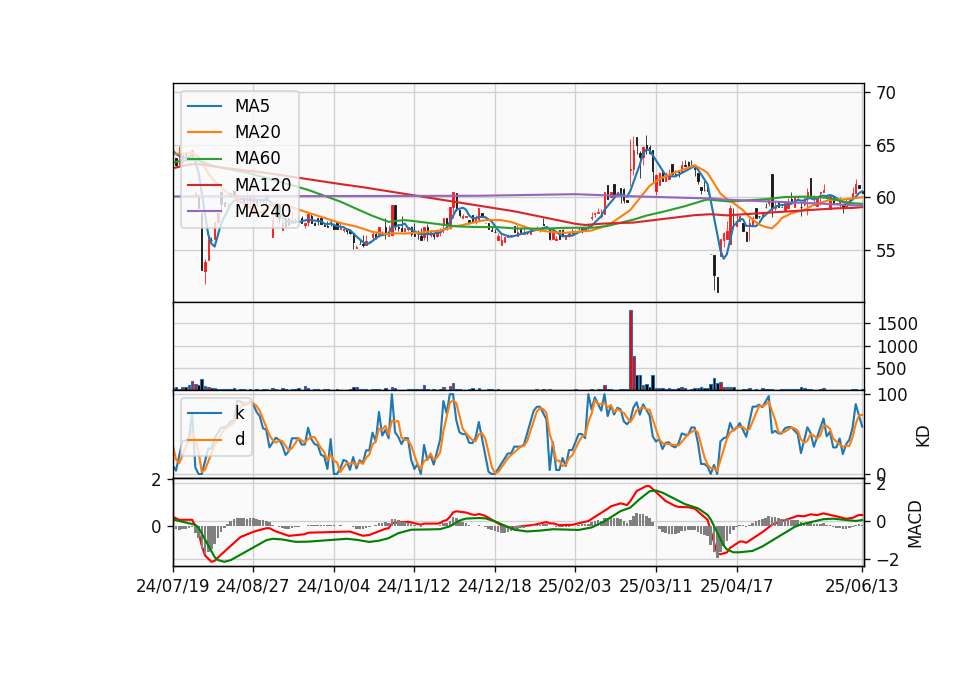960x690 pixels.
Task: Click the volume axis value 500
Action: coord(892,369)
